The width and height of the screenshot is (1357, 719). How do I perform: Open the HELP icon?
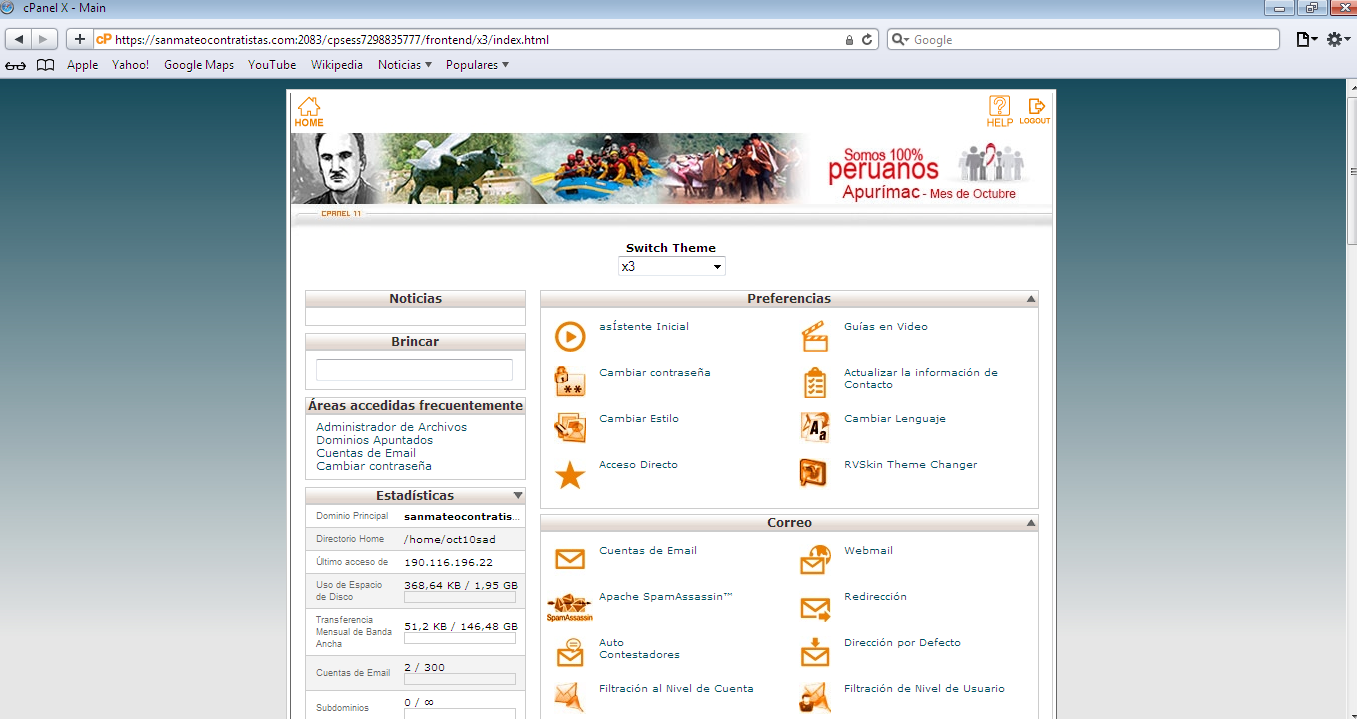pyautogui.click(x=998, y=107)
